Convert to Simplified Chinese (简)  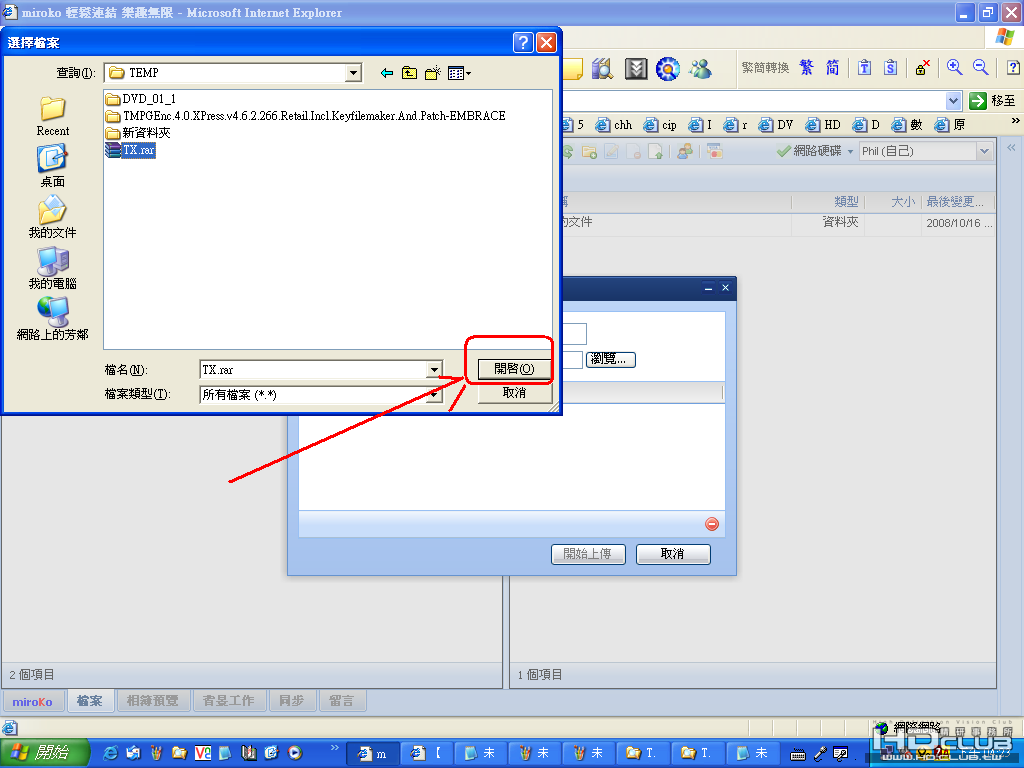[832, 68]
